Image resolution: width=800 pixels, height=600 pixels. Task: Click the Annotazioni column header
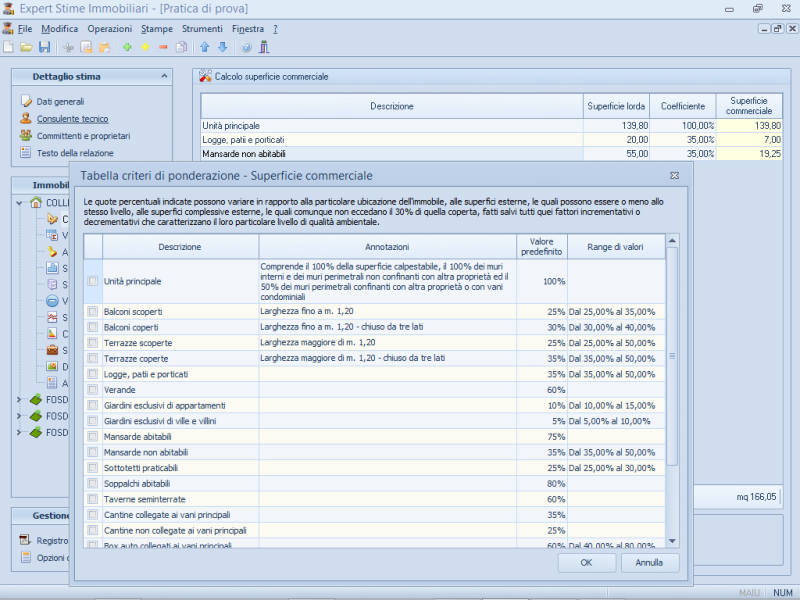(387, 247)
